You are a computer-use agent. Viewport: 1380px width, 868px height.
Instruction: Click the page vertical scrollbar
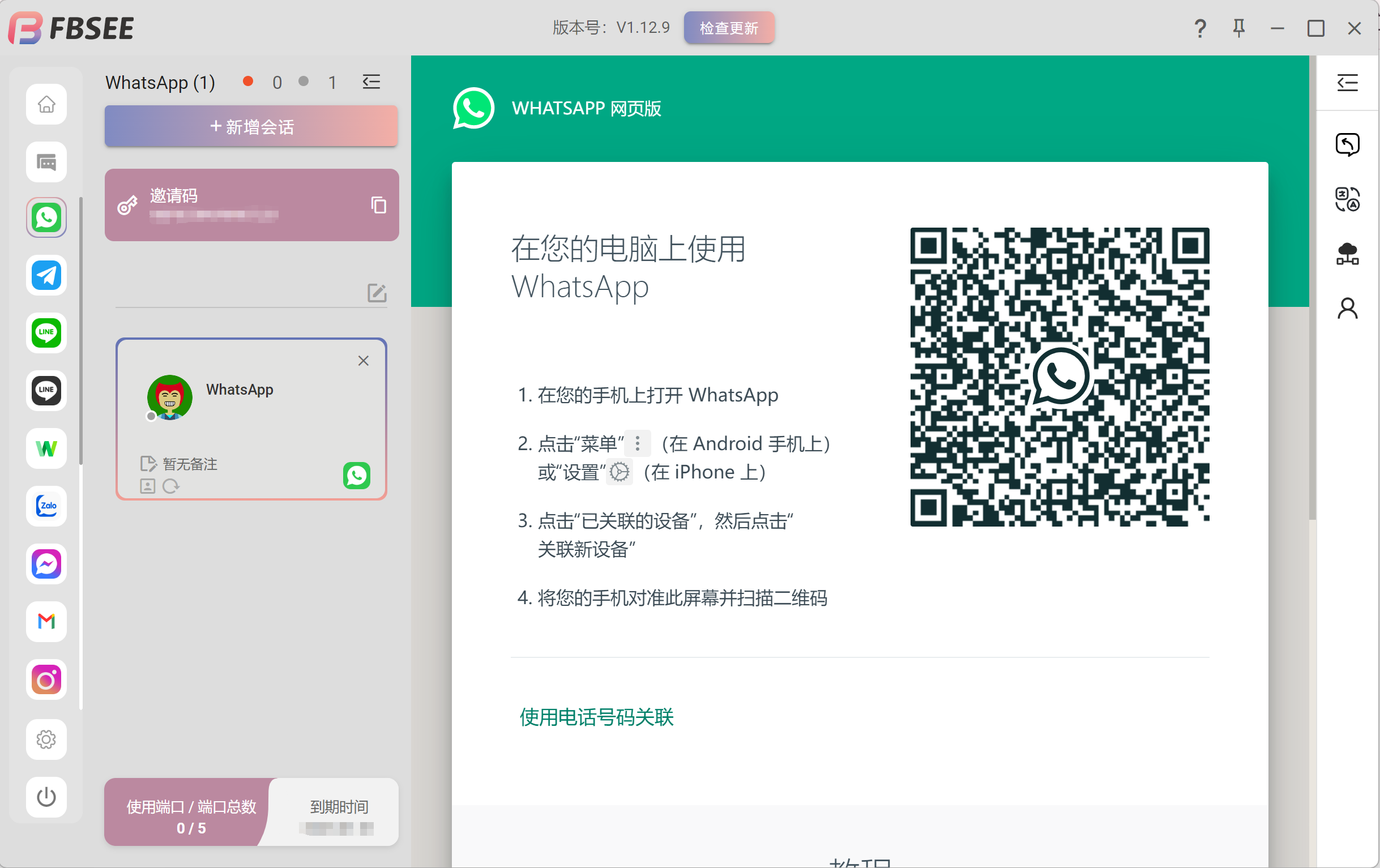point(1313,287)
